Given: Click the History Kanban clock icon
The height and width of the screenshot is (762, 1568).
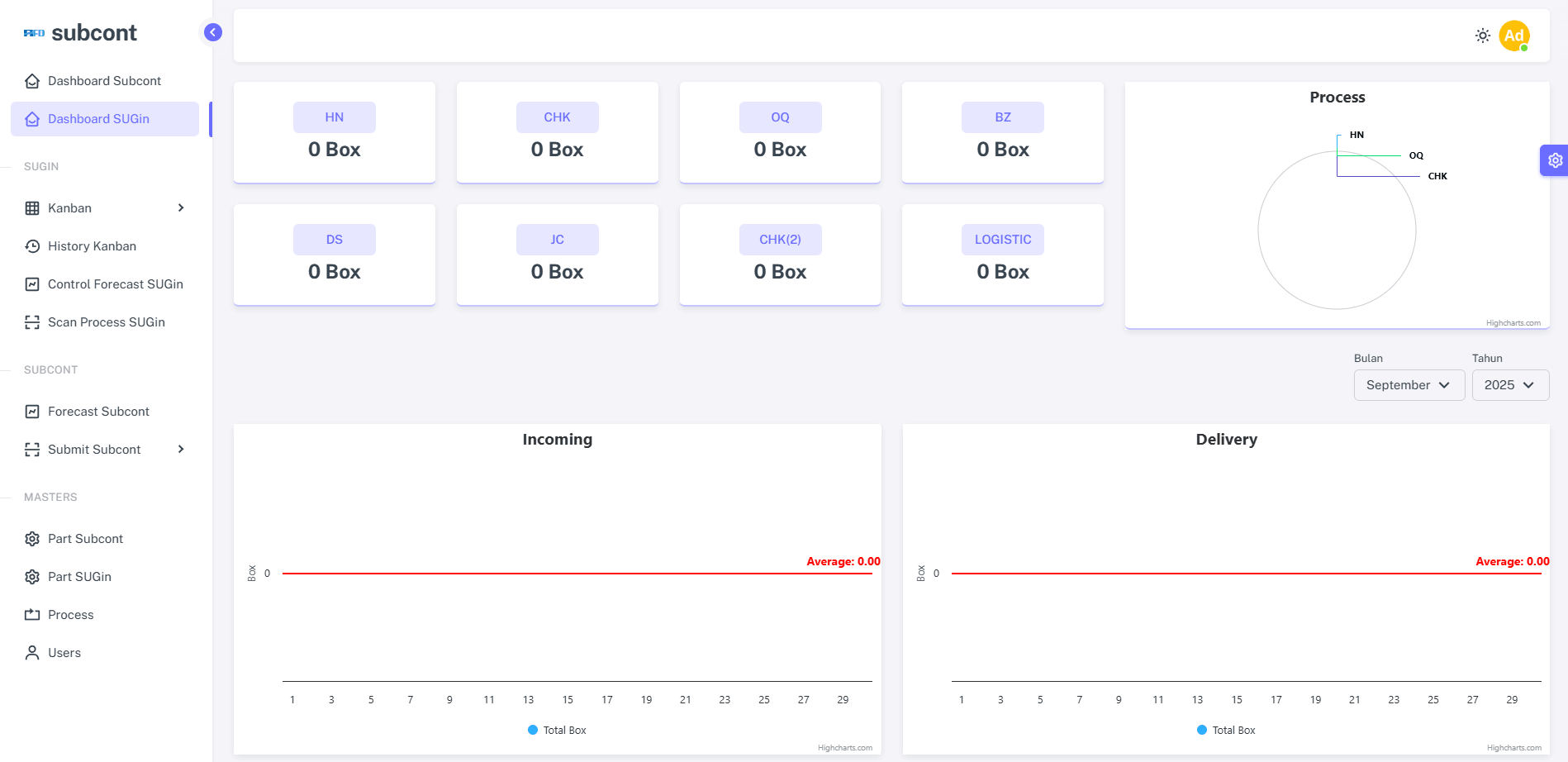Looking at the screenshot, I should pyautogui.click(x=32, y=246).
